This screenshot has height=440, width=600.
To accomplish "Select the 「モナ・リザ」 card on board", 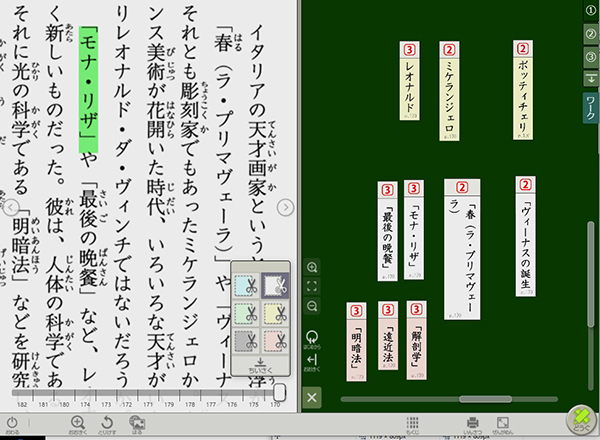I will (x=414, y=230).
